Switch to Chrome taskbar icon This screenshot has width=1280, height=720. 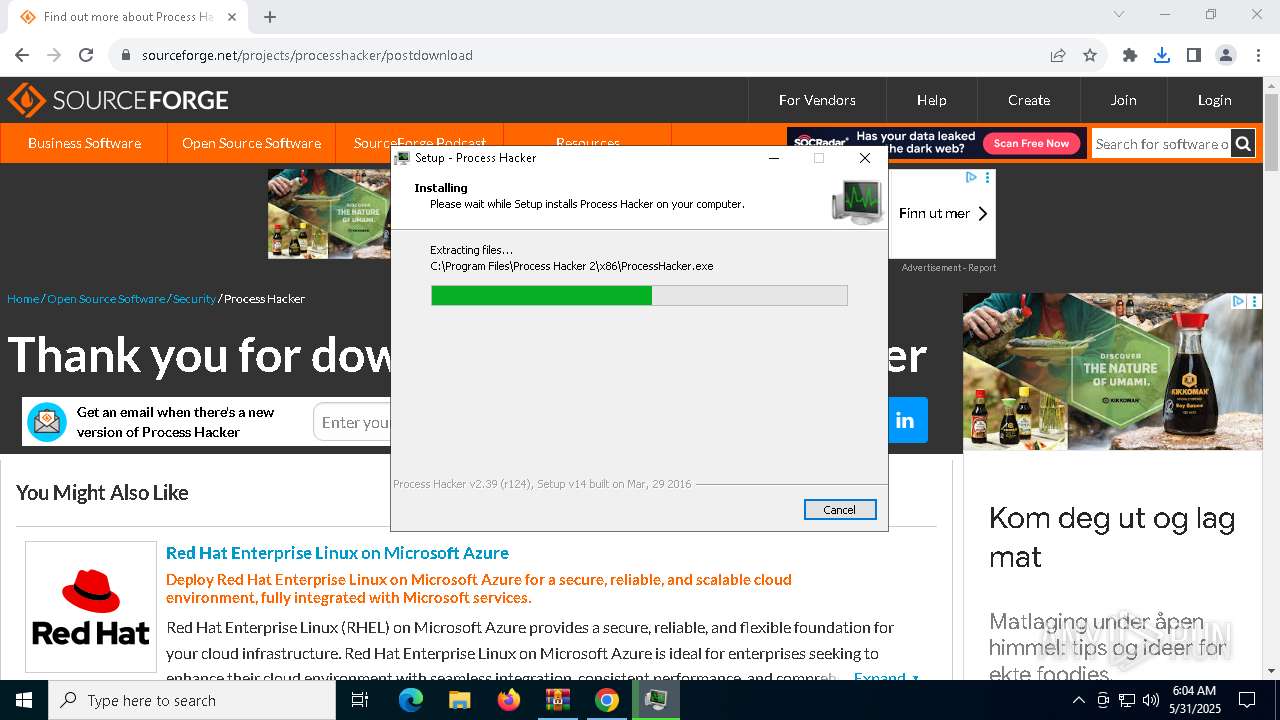[606, 700]
